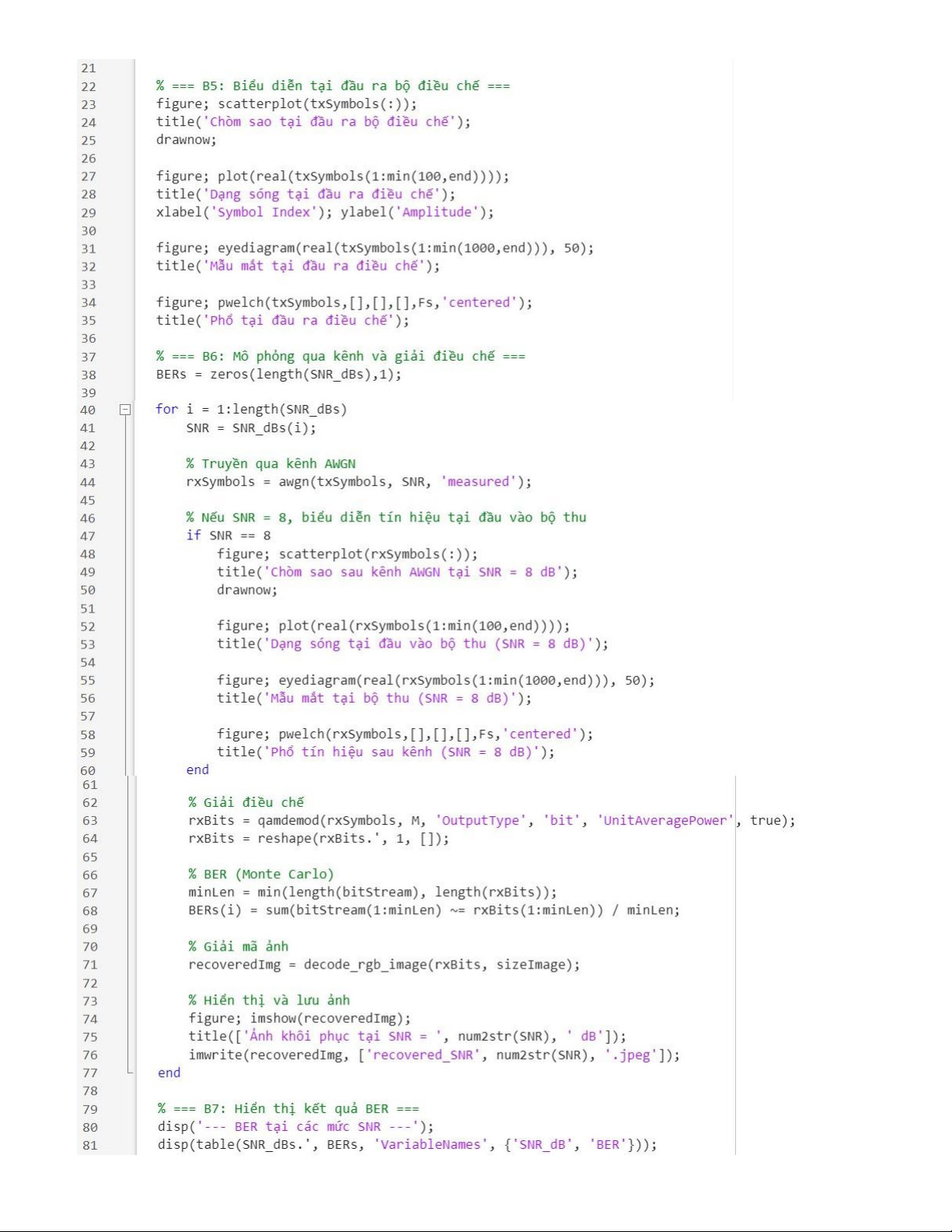
Task: Click B7 comment 'Hiển thị kết quả BER'
Action: [288, 1108]
